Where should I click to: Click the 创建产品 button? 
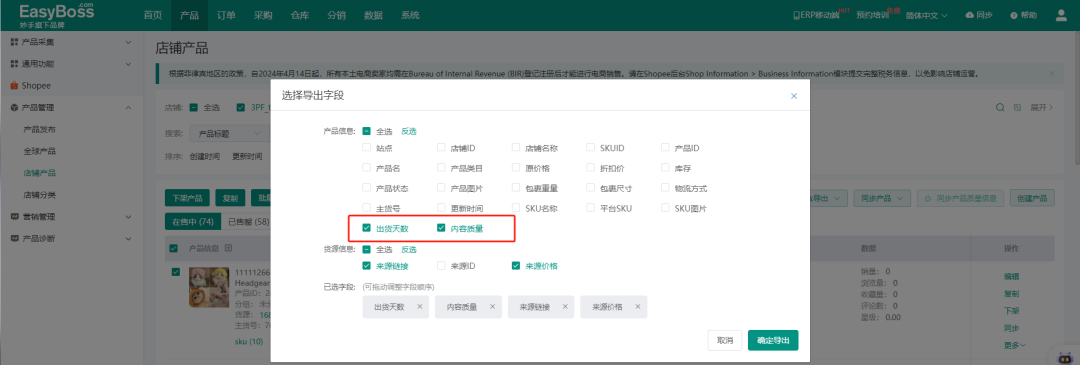[1032, 198]
